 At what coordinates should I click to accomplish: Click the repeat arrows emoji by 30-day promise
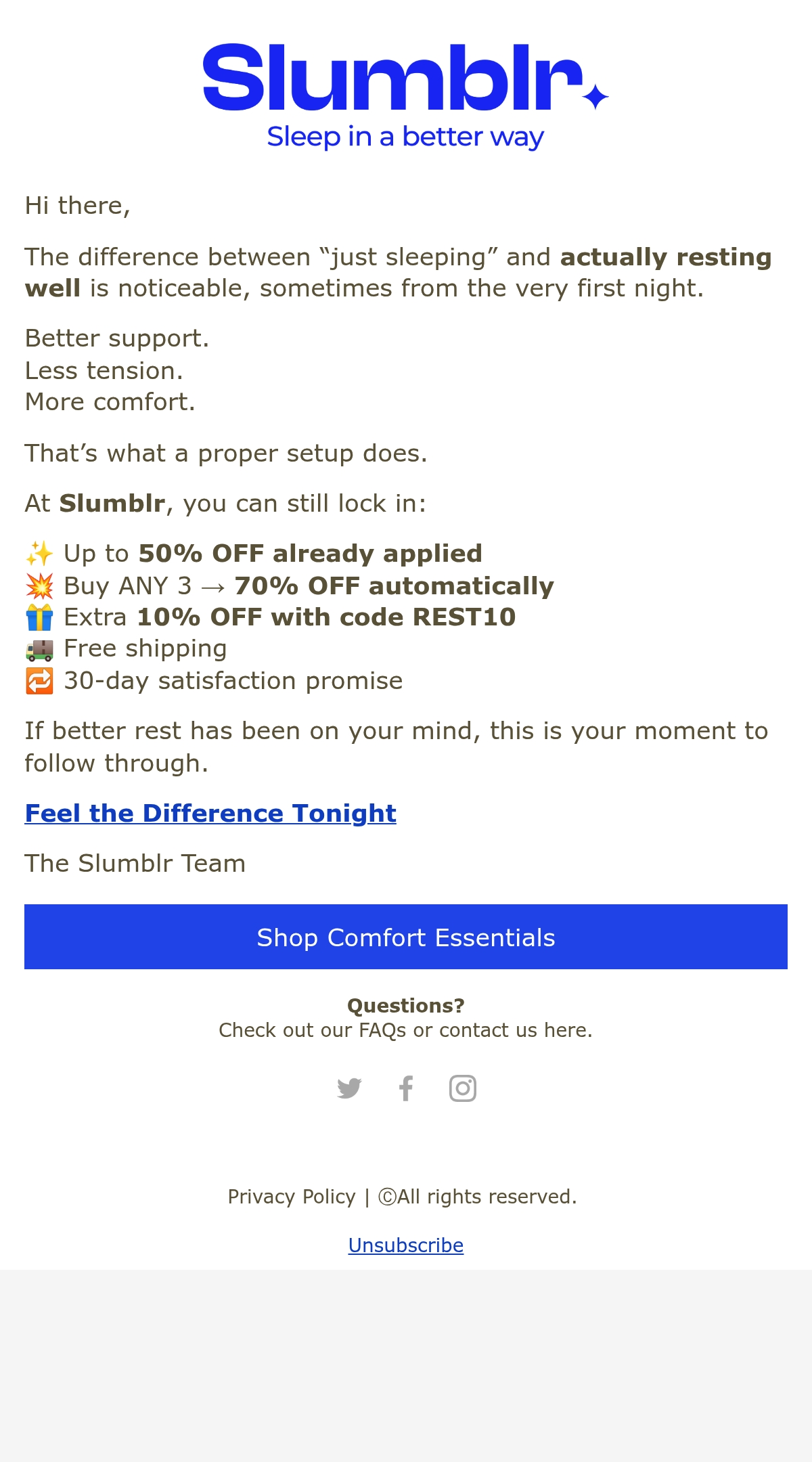tap(39, 681)
